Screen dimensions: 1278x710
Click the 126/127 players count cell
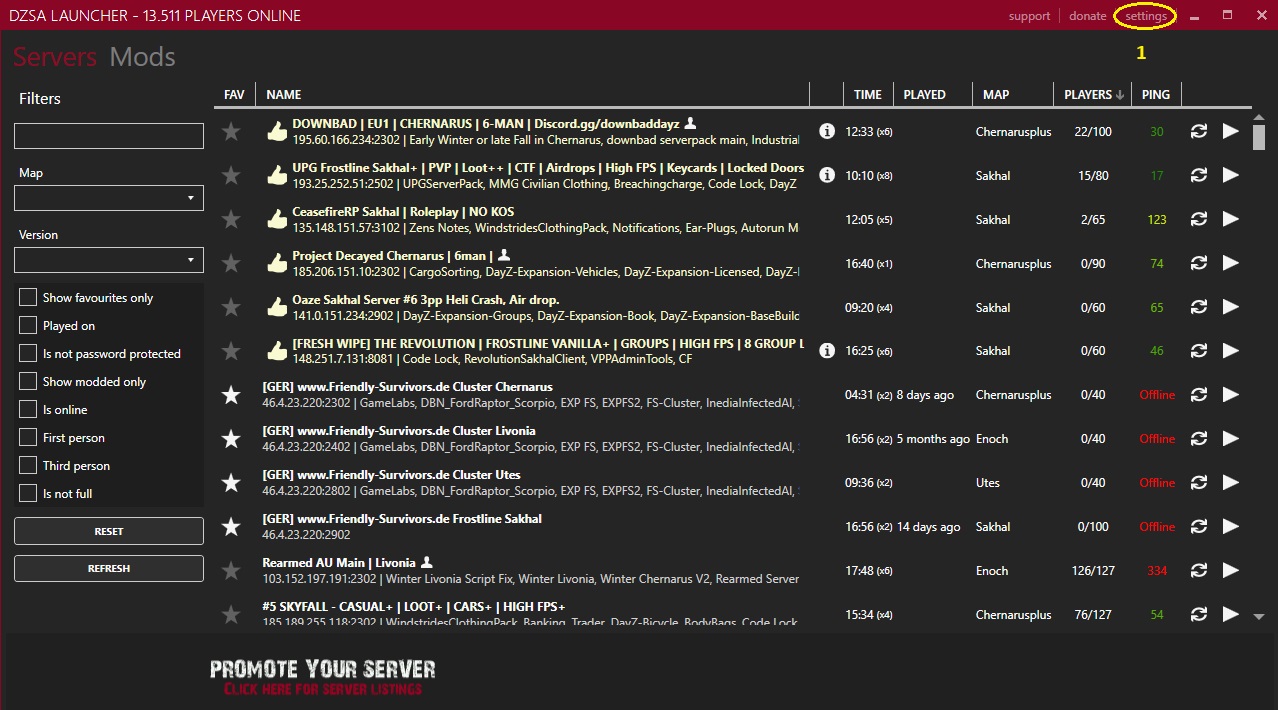tap(1091, 571)
